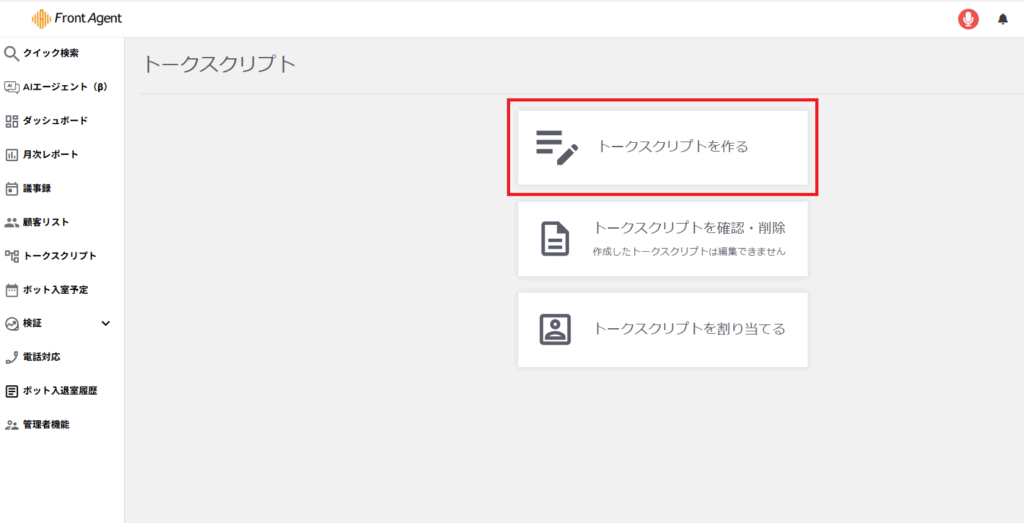Click the 月次レポート chart icon

pos(12,155)
